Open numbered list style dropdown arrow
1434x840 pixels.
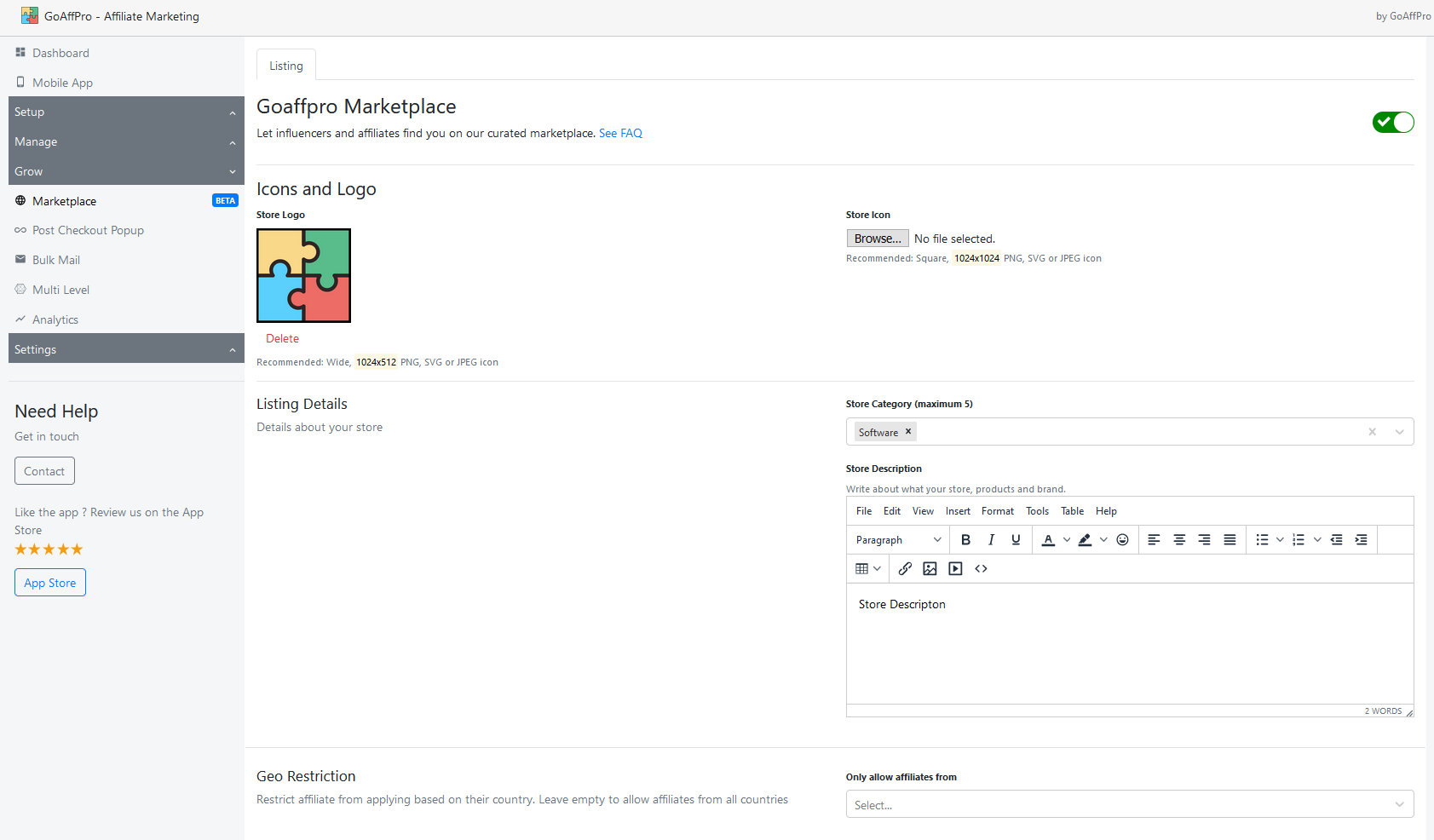pos(1317,539)
